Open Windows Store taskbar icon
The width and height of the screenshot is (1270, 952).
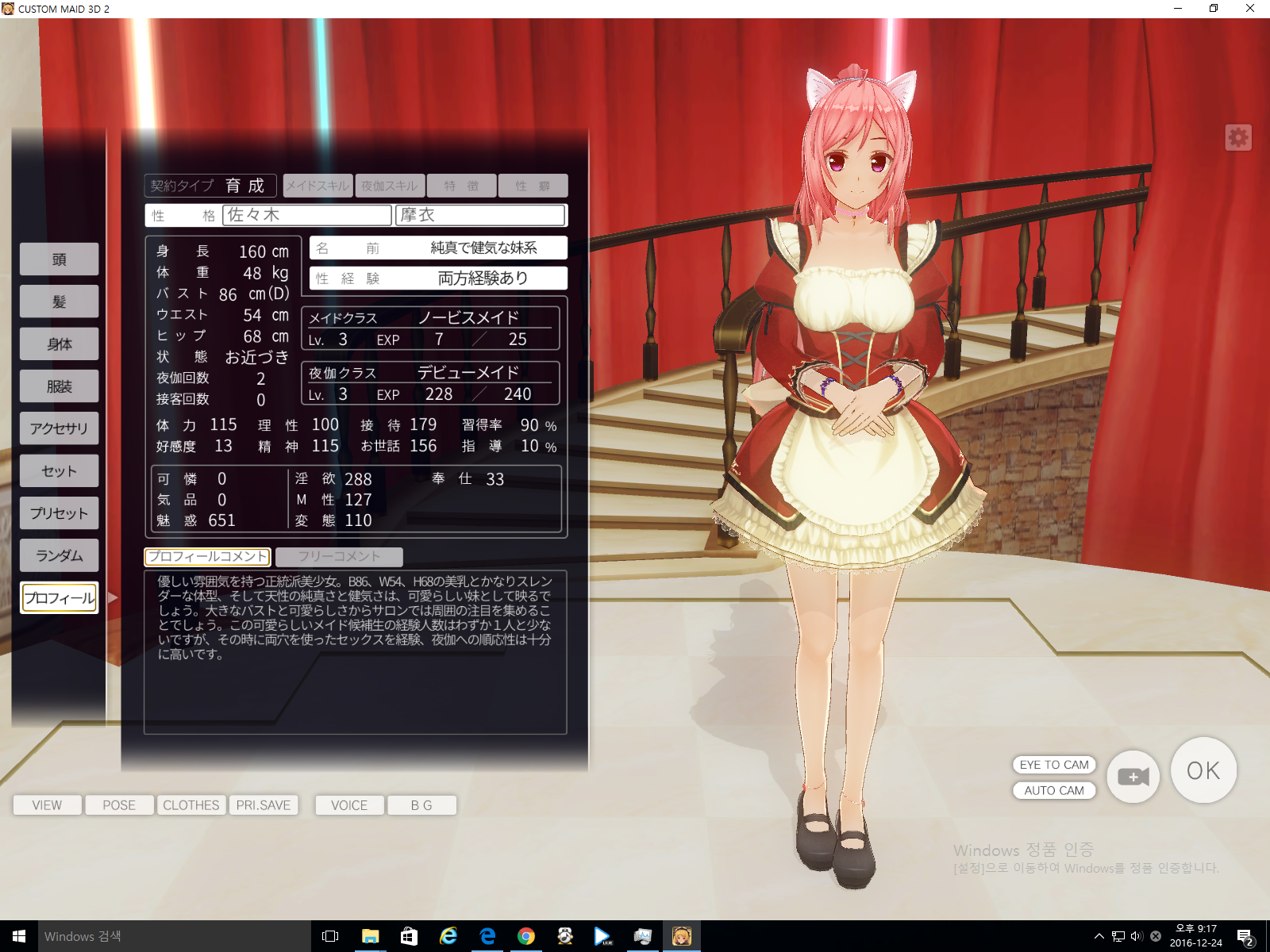pyautogui.click(x=409, y=936)
